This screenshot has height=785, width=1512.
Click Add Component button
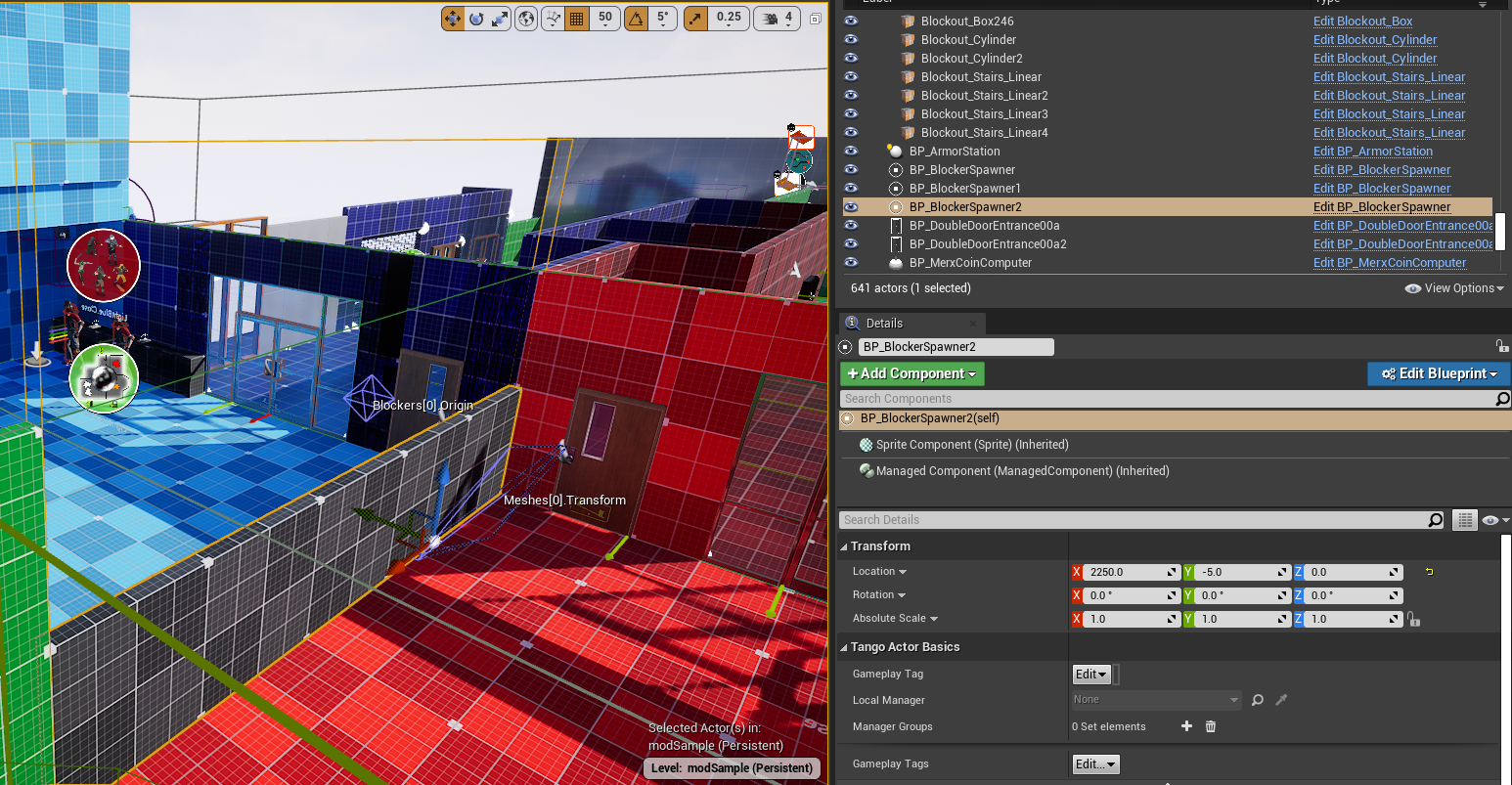pos(912,373)
